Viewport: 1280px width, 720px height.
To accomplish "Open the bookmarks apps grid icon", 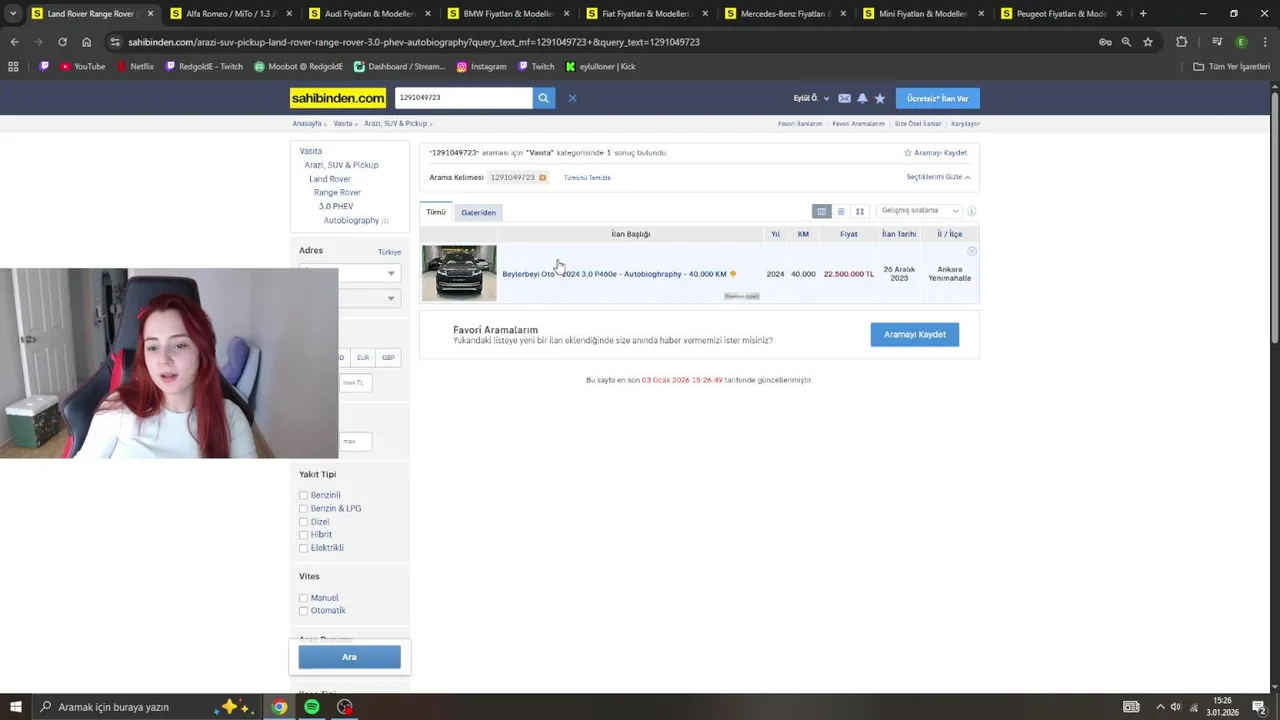I will tap(13, 66).
